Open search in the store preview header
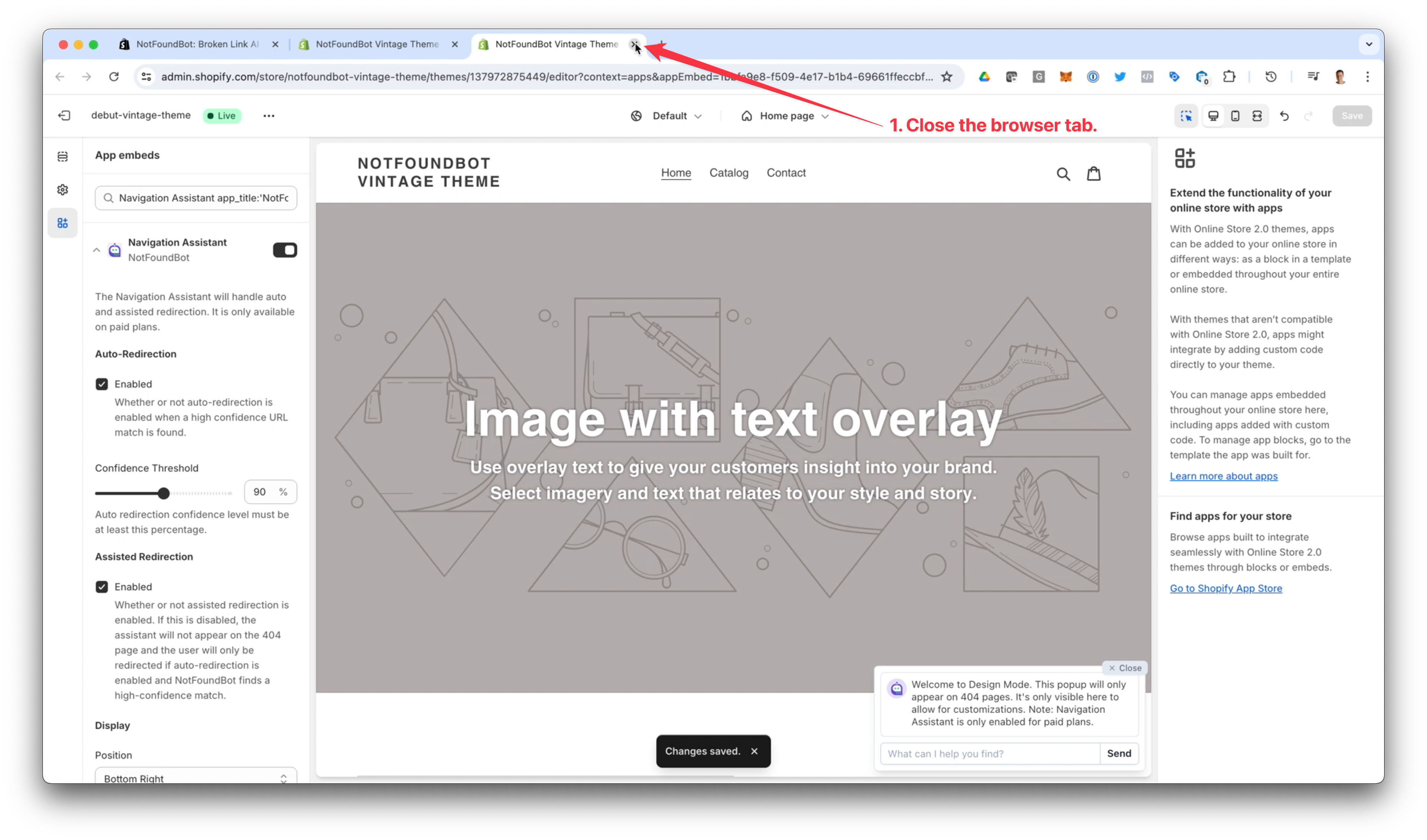 [x=1064, y=173]
